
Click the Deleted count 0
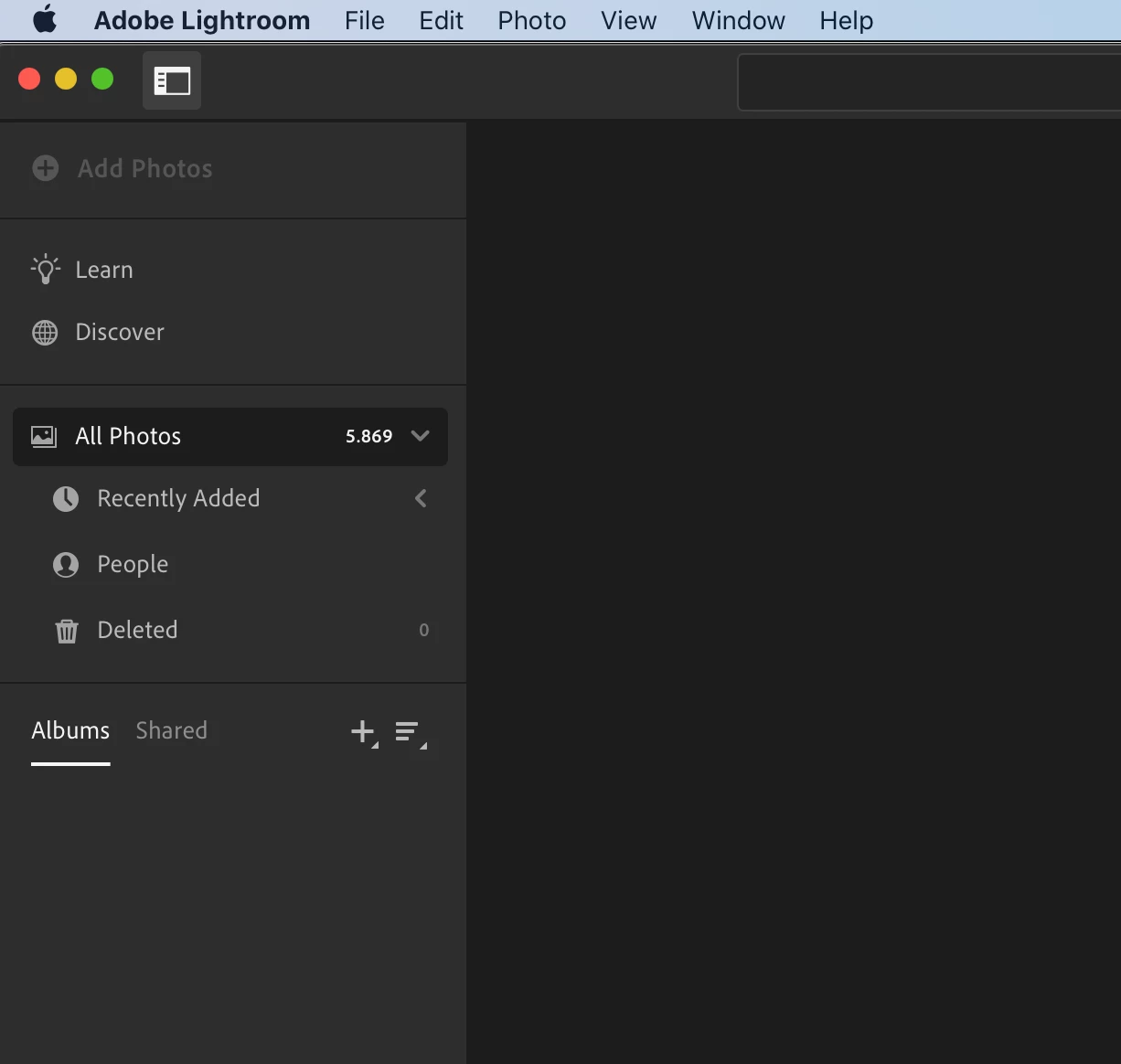(424, 630)
